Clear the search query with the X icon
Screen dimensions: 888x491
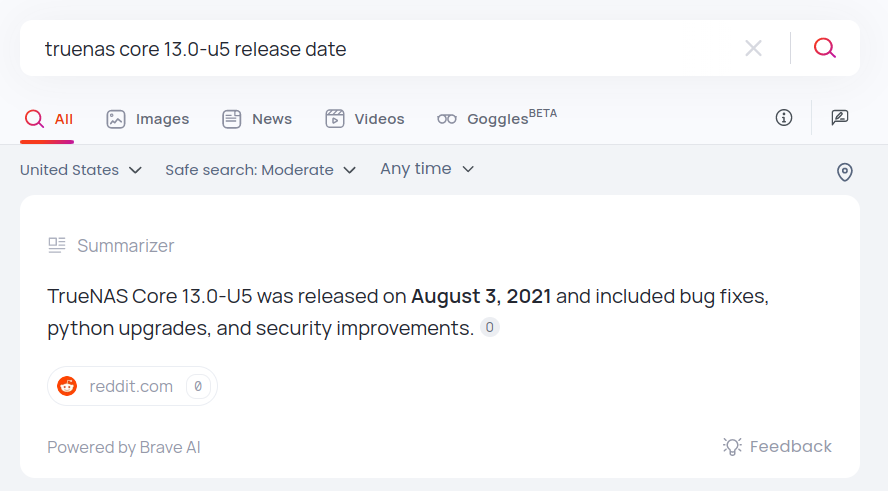coord(754,48)
